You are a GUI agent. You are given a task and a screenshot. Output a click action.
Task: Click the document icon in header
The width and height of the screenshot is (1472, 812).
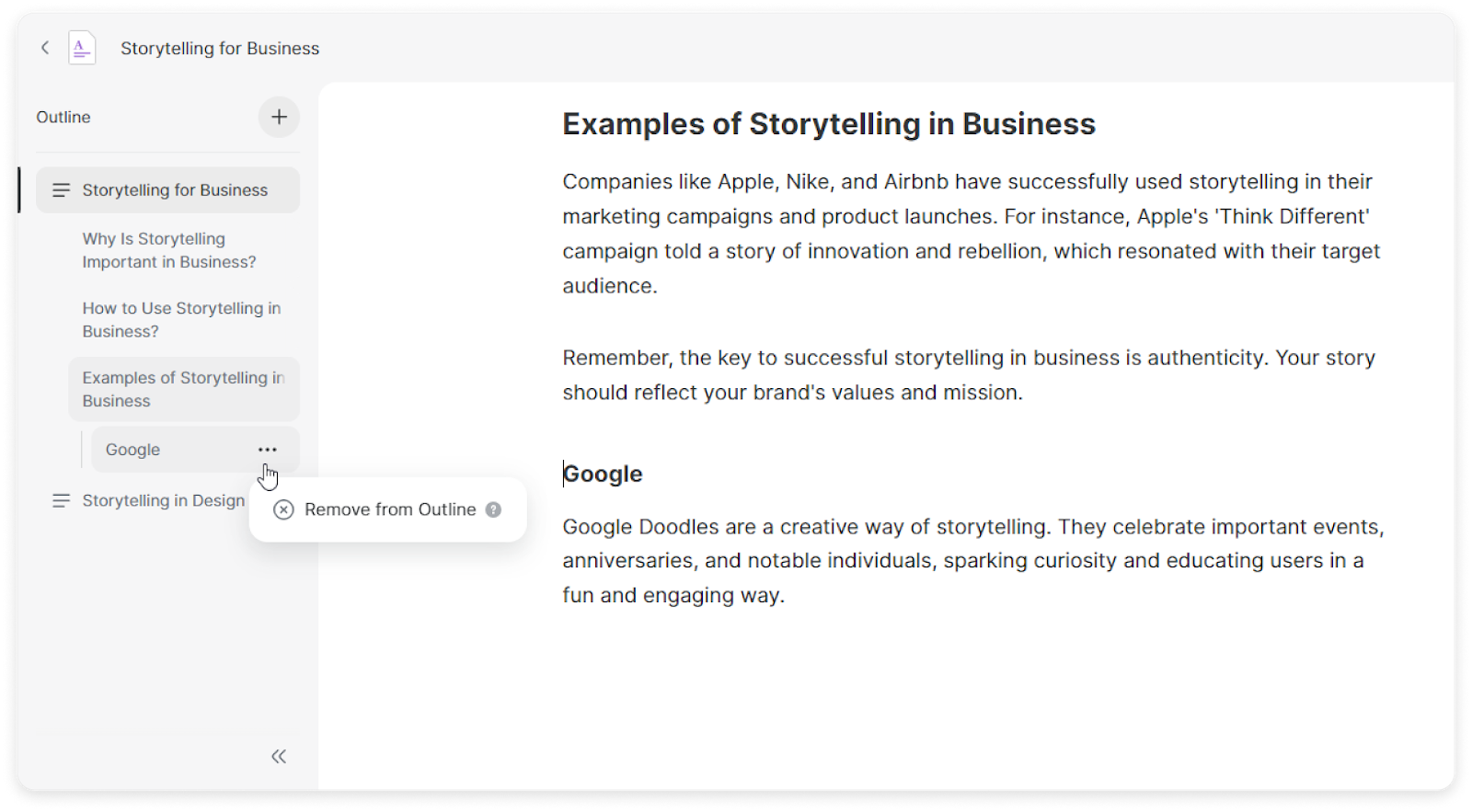pos(82,48)
